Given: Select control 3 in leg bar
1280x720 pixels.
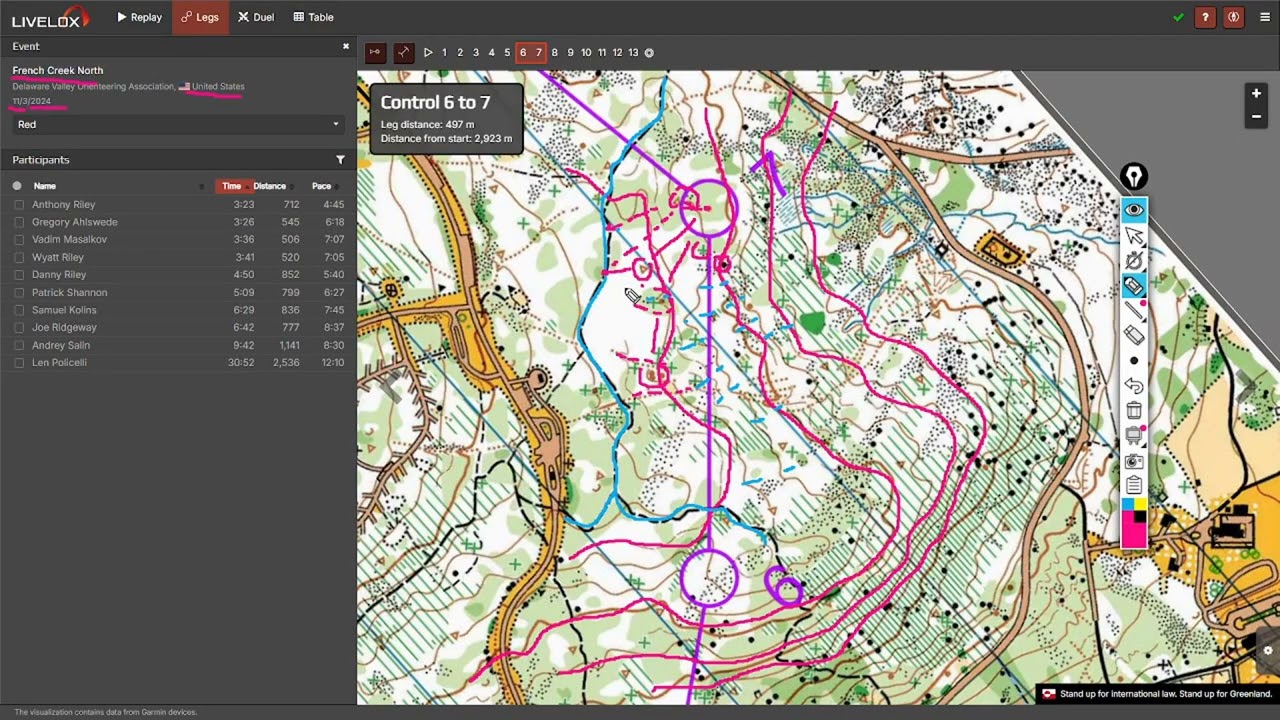Looking at the screenshot, I should (x=475, y=53).
